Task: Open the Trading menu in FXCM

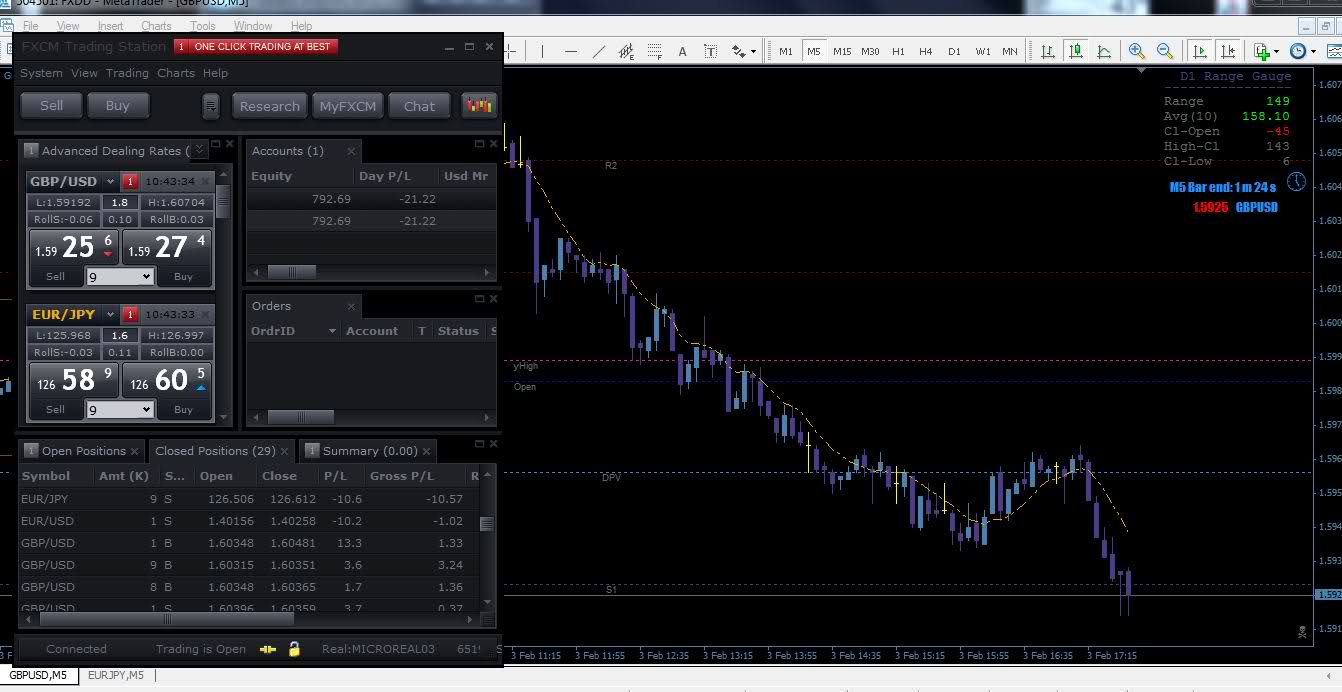Action: [x=127, y=73]
